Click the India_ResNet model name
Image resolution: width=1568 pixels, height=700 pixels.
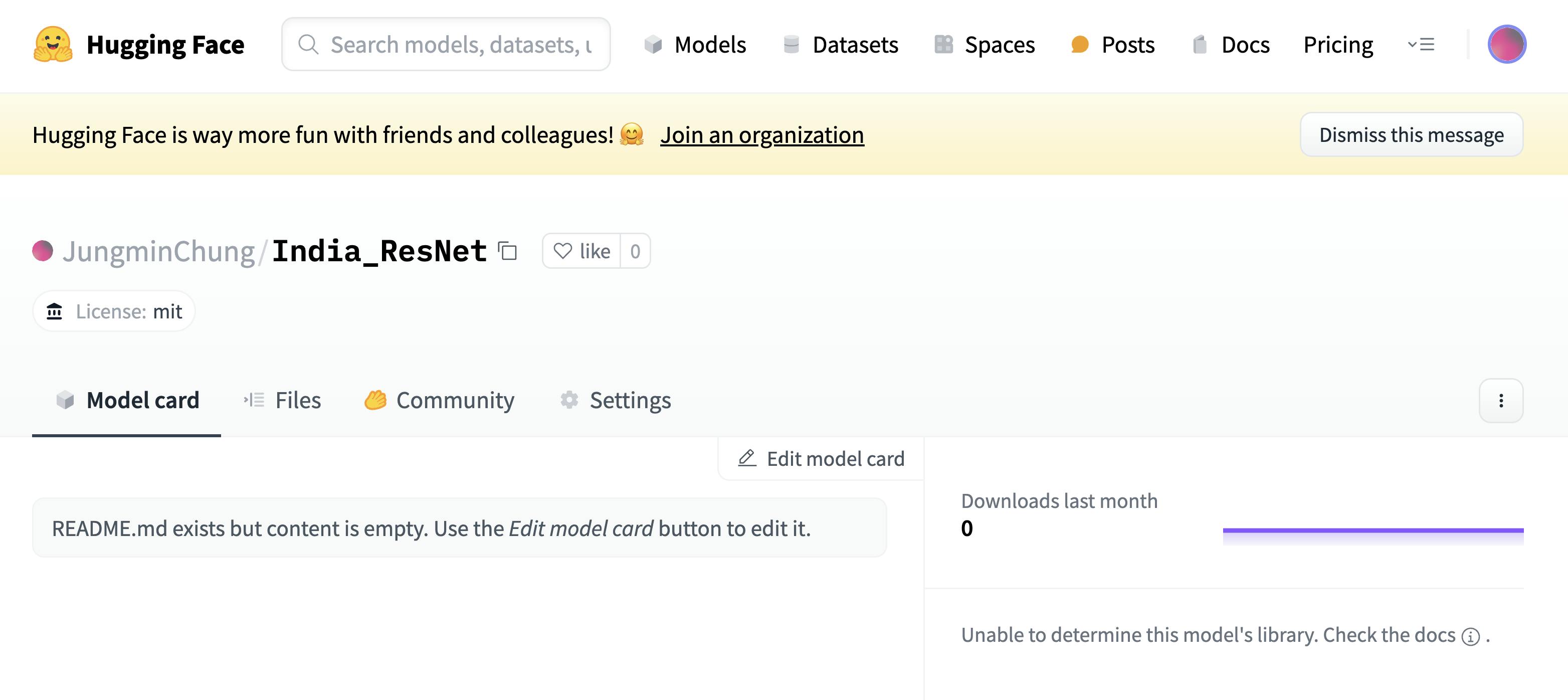point(379,251)
